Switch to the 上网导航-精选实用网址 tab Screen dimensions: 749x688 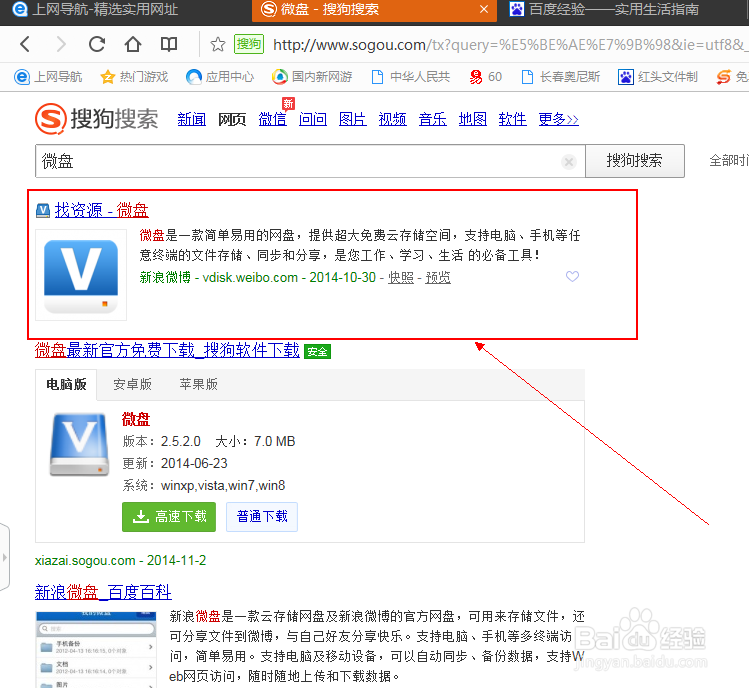(96, 9)
